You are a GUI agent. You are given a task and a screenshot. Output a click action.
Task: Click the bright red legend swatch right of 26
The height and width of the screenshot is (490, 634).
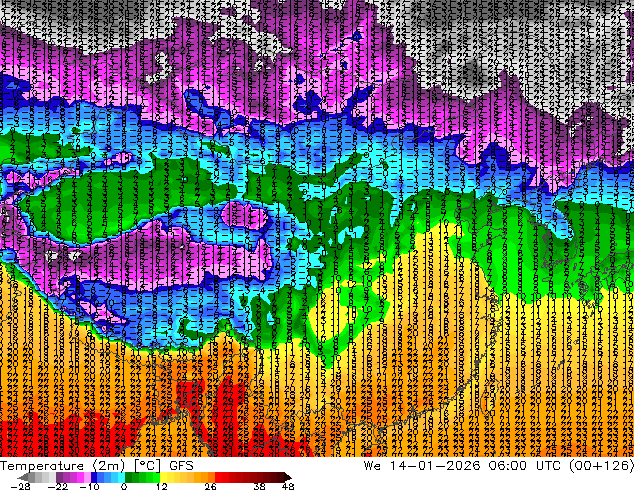[218, 477]
